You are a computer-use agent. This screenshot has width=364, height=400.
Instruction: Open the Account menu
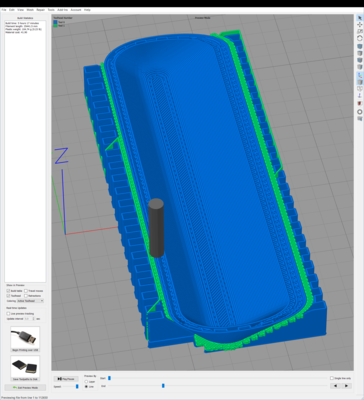[x=76, y=10]
